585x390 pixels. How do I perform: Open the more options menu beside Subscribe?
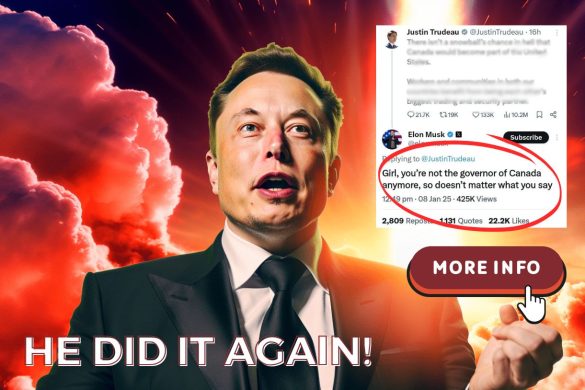pyautogui.click(x=557, y=137)
